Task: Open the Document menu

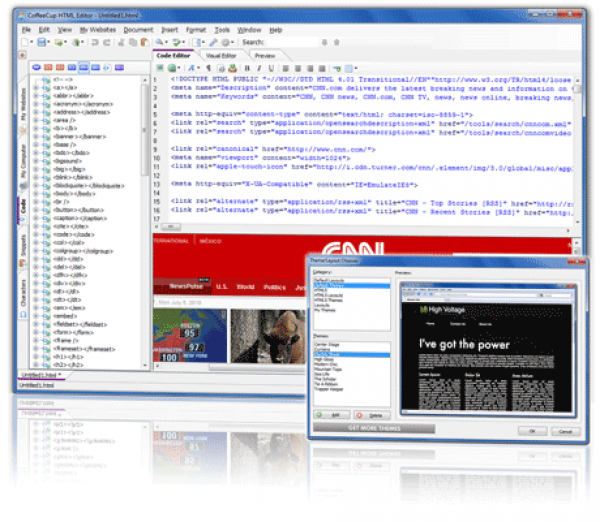Action: pos(138,30)
